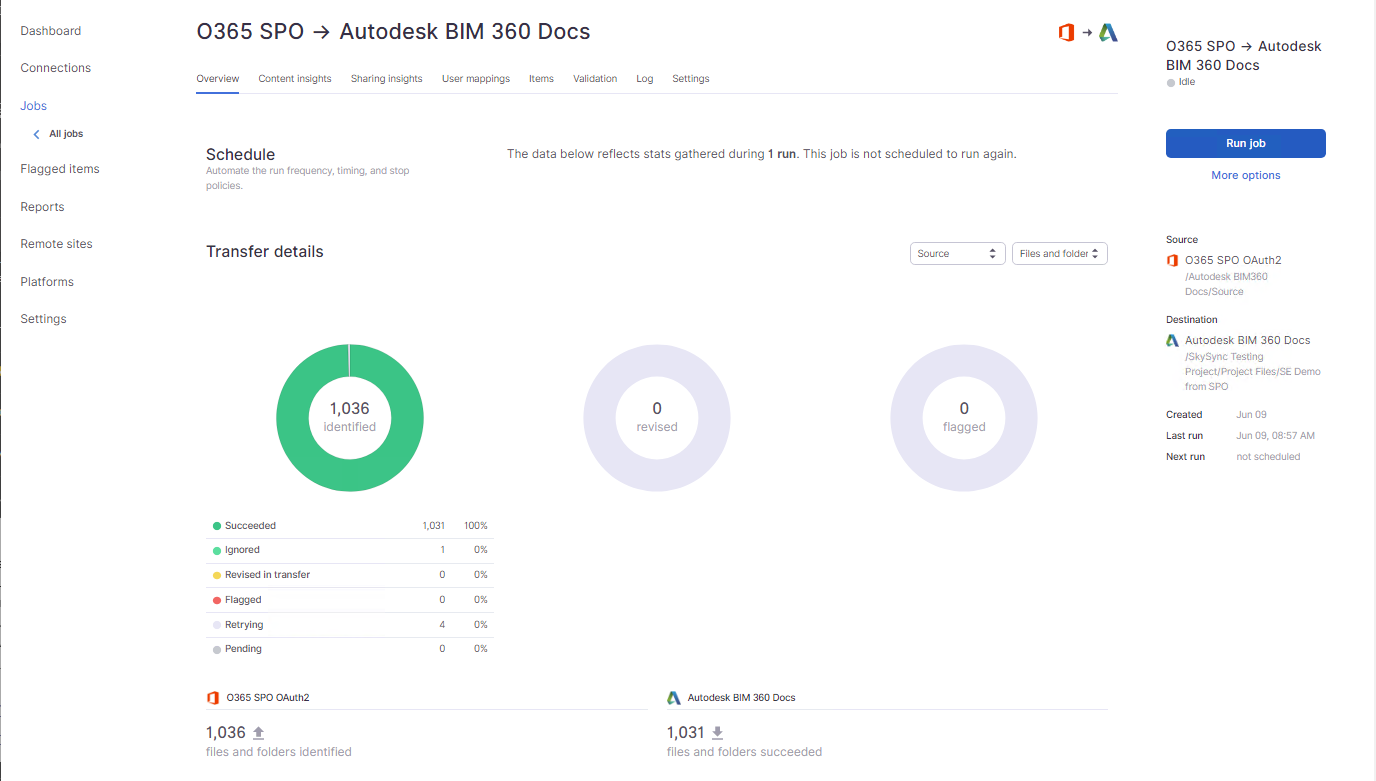1376x781 pixels.
Task: Click the source path /Autodesk BIM360 Docs/Source
Action: click(x=1226, y=284)
